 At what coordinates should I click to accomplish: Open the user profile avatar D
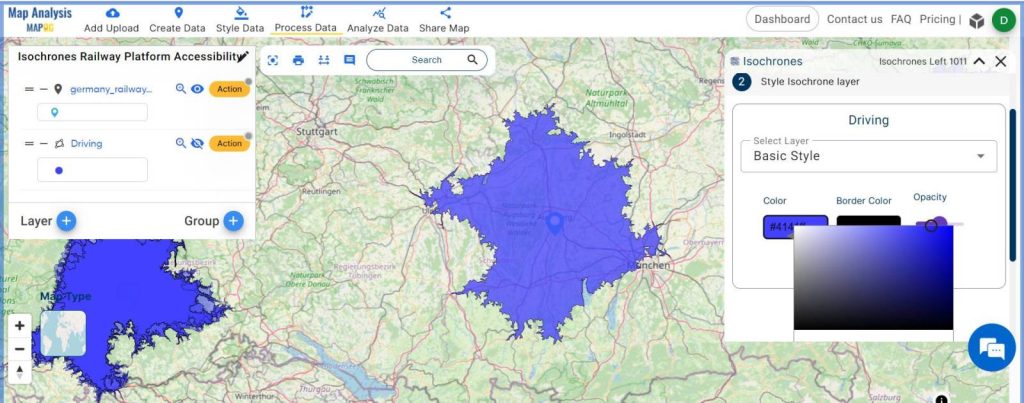[x=1003, y=20]
